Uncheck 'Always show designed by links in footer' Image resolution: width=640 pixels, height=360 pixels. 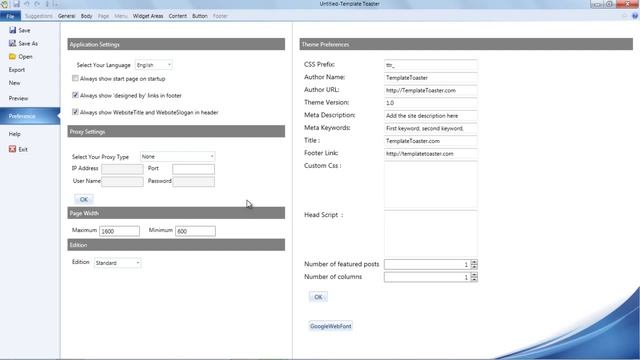[x=75, y=95]
